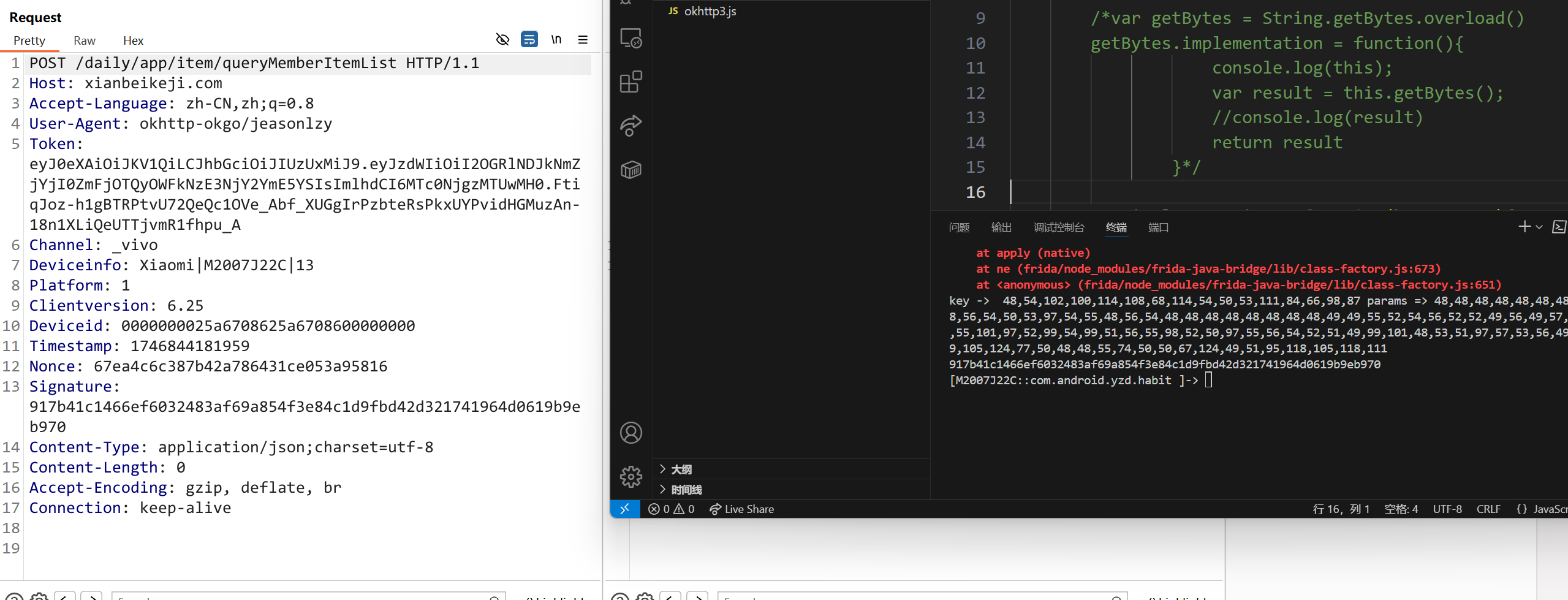
Task: Open the Request panel hamburger menu
Action: click(x=583, y=40)
